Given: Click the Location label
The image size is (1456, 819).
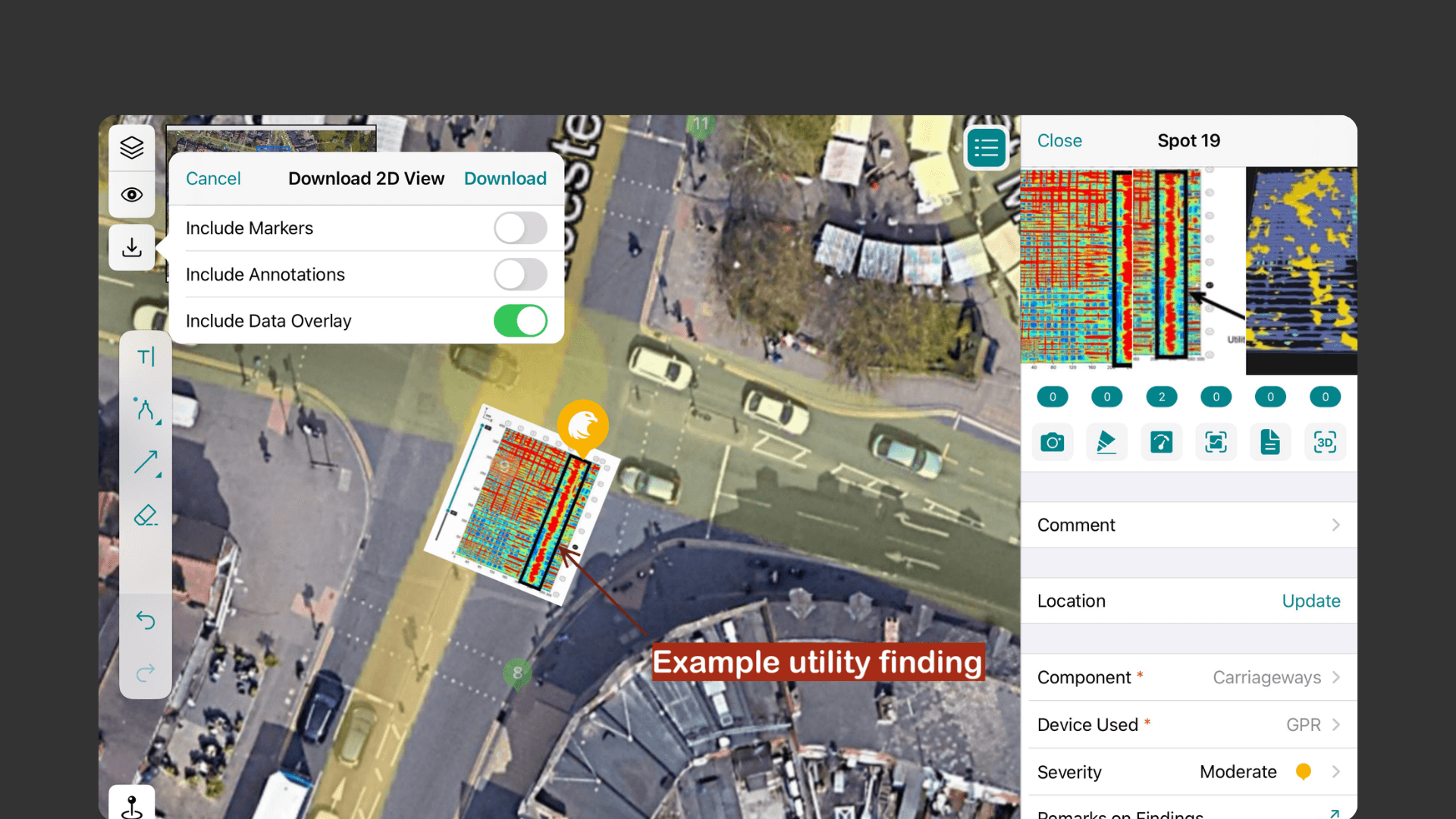Looking at the screenshot, I should (1072, 601).
